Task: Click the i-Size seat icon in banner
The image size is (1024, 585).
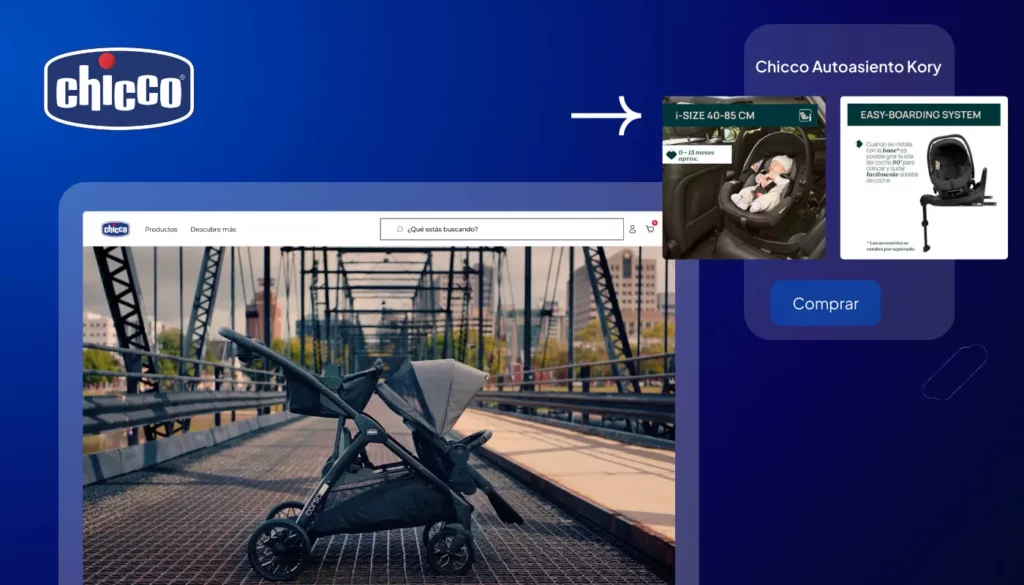Action: (x=805, y=116)
